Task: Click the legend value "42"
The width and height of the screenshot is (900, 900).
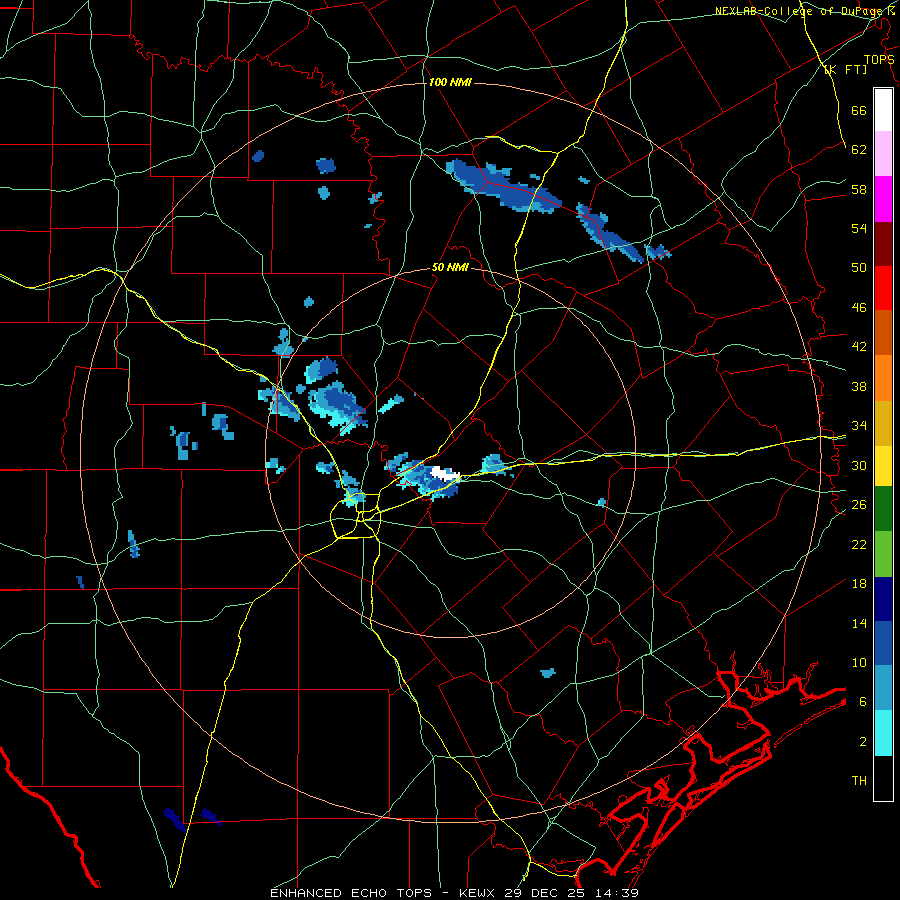Action: click(x=859, y=346)
